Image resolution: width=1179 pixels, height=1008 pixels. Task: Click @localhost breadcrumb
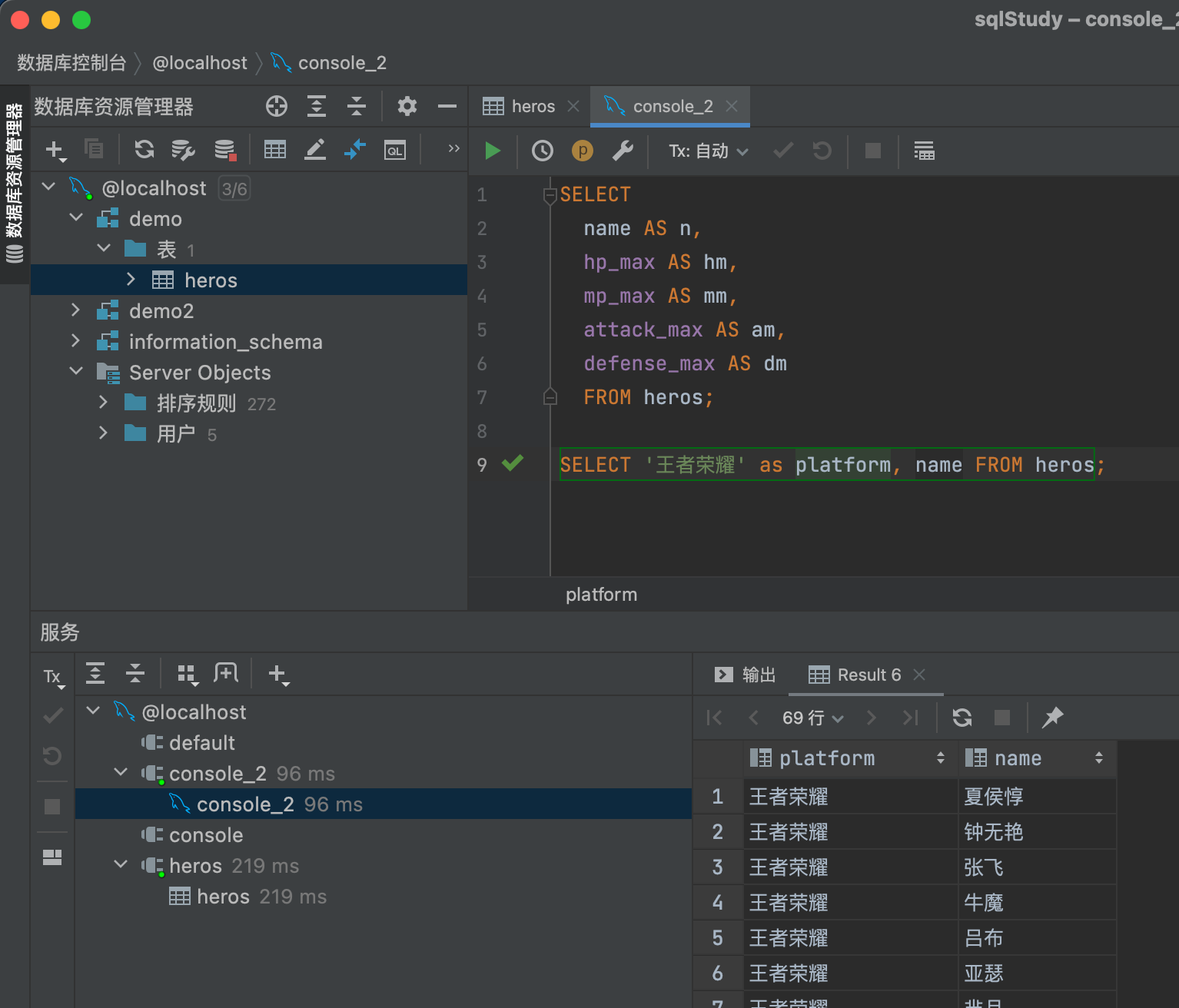[200, 63]
